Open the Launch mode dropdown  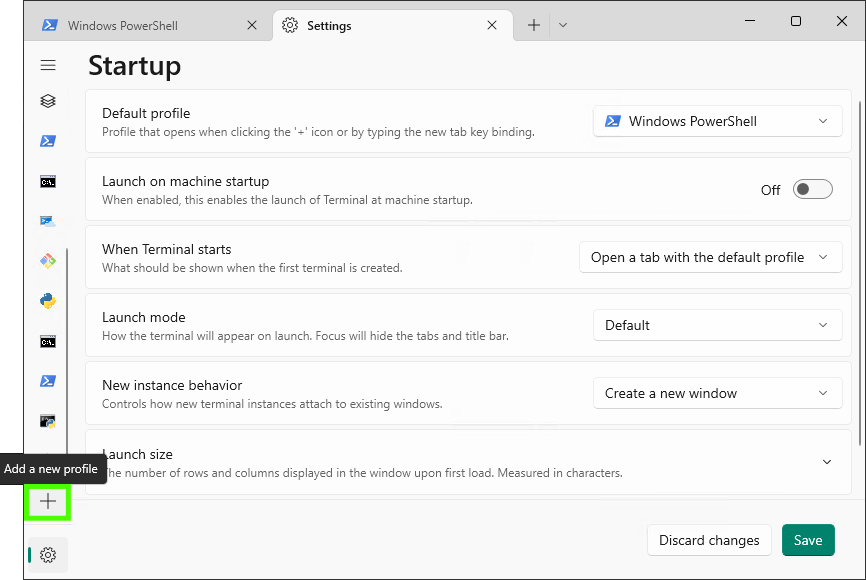click(717, 326)
